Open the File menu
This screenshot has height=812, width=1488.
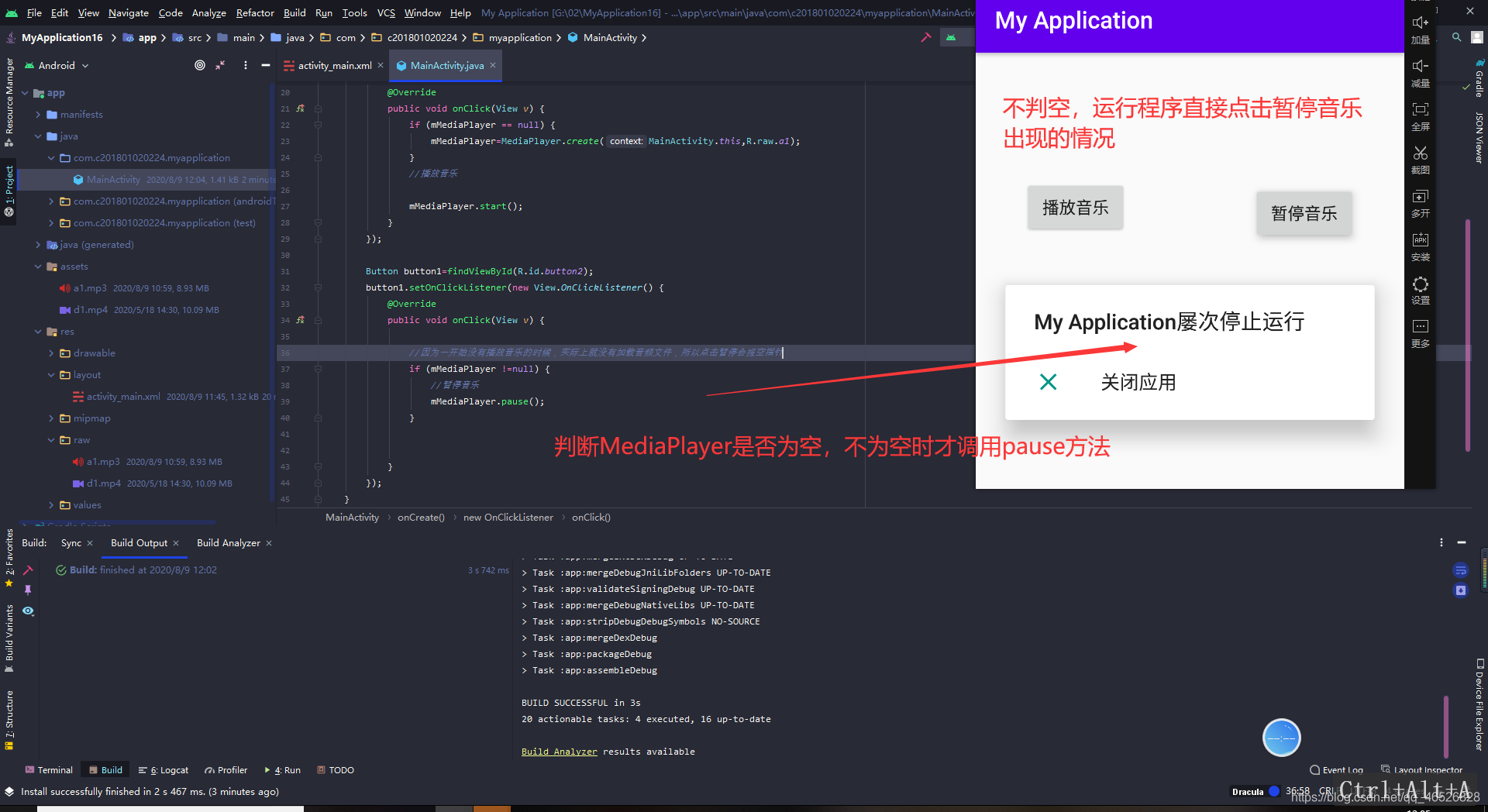[x=34, y=12]
